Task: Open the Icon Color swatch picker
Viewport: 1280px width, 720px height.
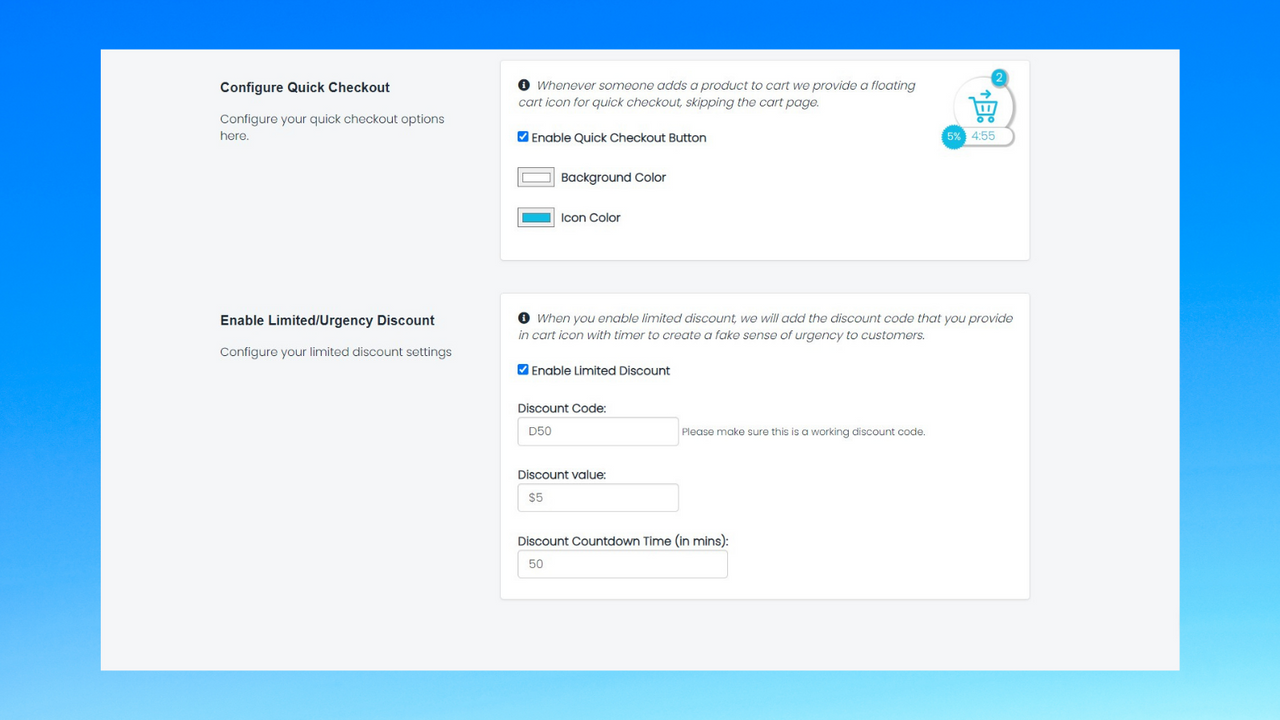Action: [x=536, y=218]
